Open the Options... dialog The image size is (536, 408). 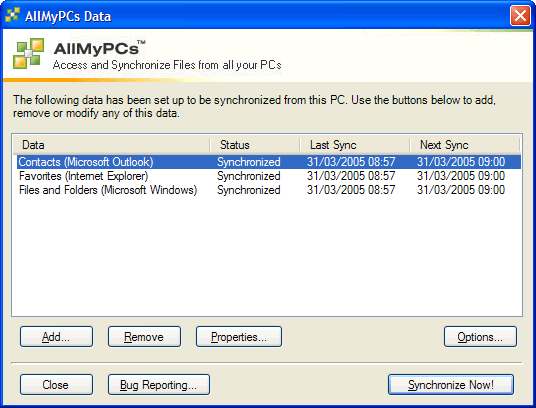point(480,337)
